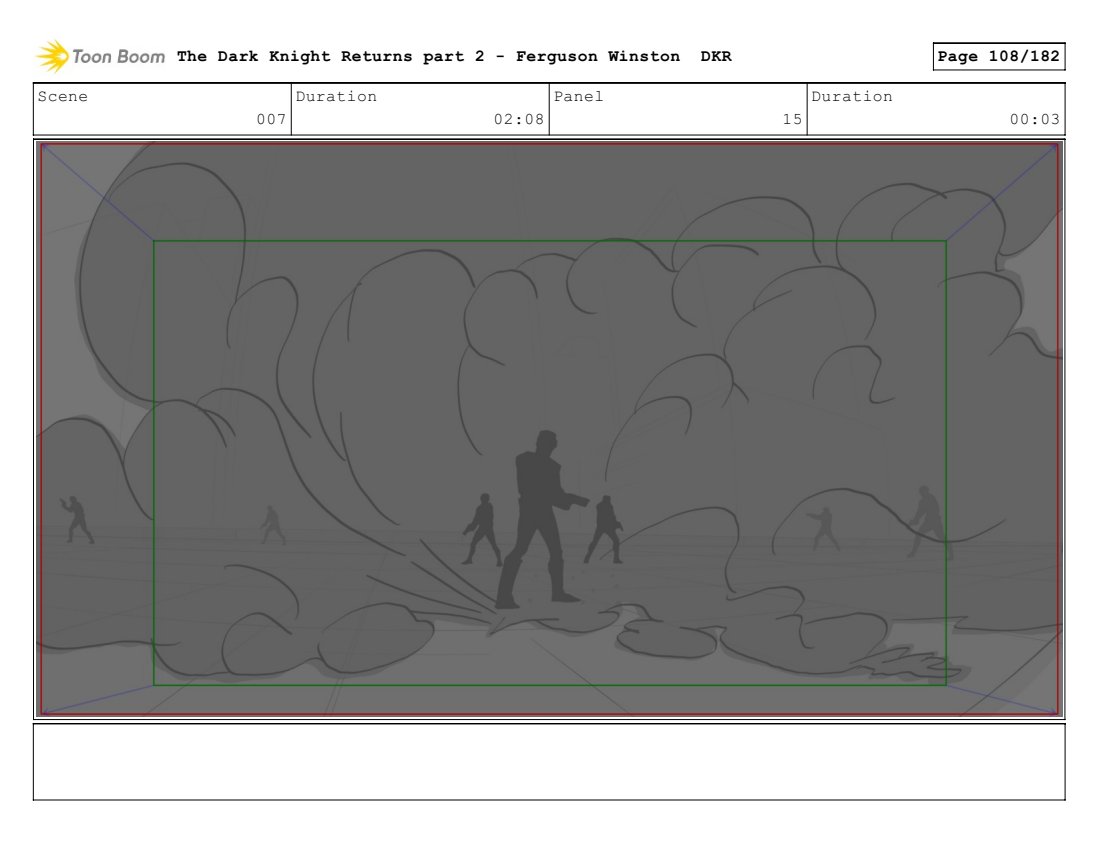Click the 'Page 108/182' box
The width and height of the screenshot is (1100, 850).
(999, 57)
